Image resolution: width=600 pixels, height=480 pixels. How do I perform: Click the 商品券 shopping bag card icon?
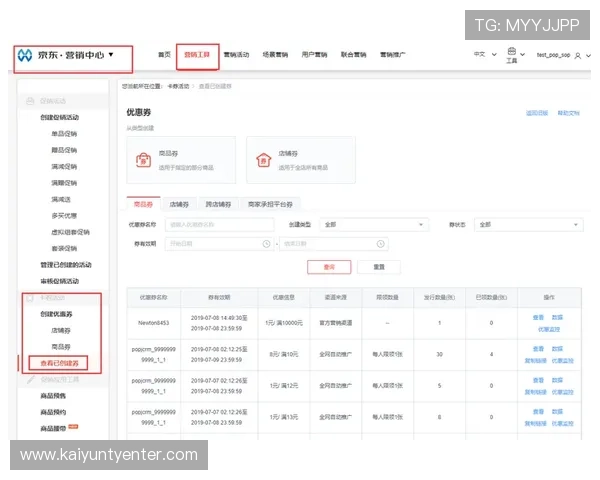143,160
